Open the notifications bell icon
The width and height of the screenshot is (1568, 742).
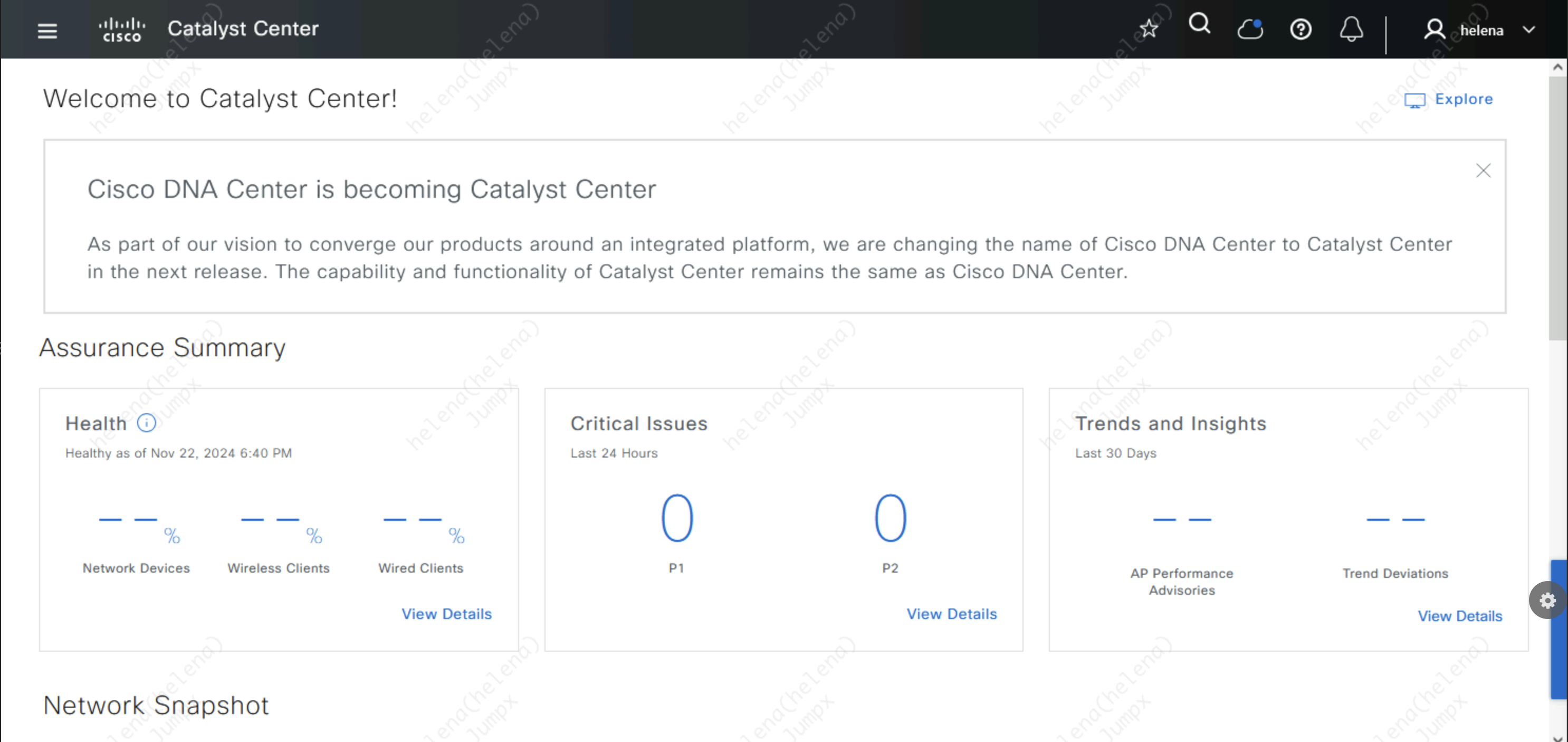pos(1351,28)
